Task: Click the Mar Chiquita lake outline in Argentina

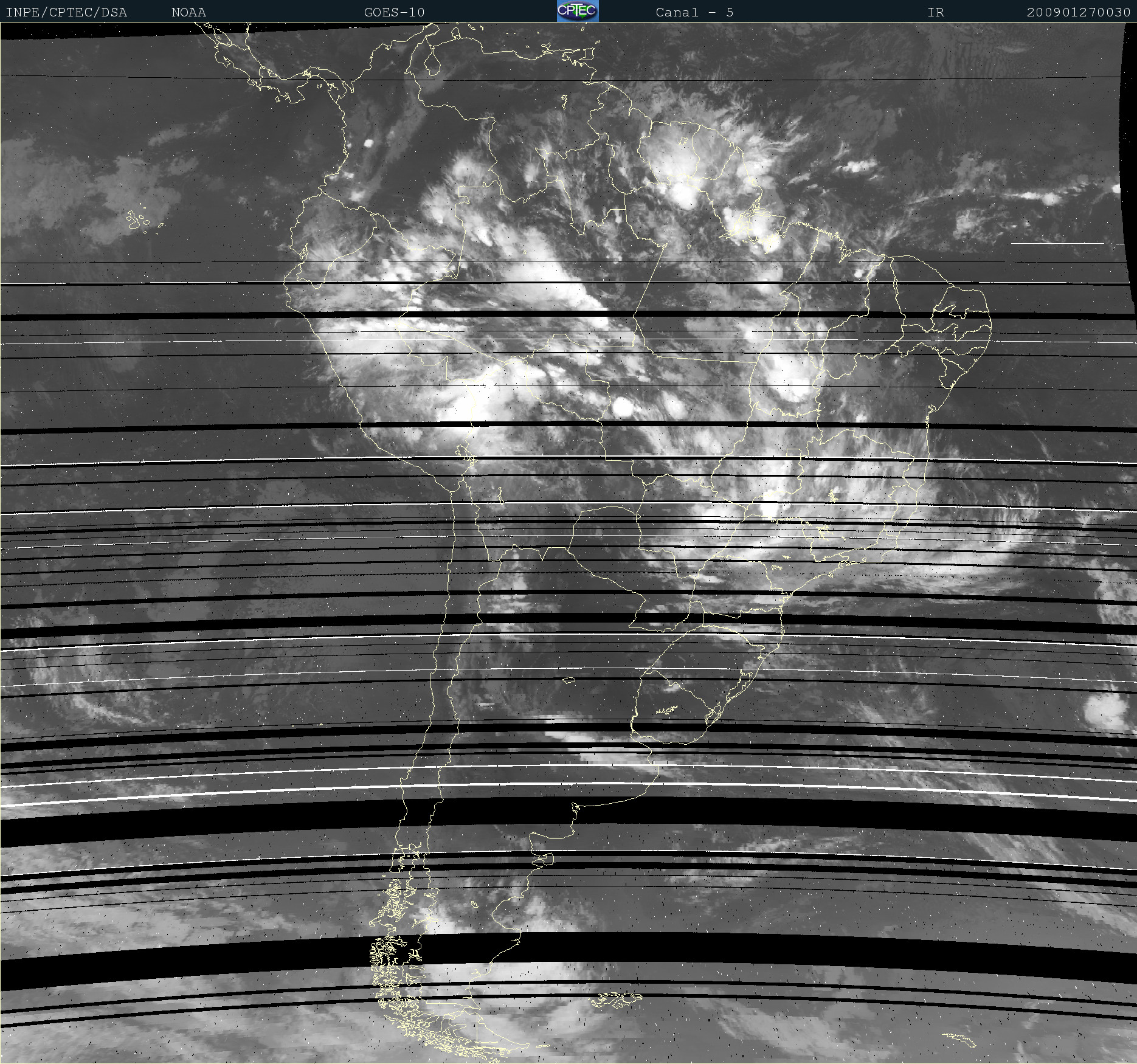Action: pyautogui.click(x=568, y=680)
